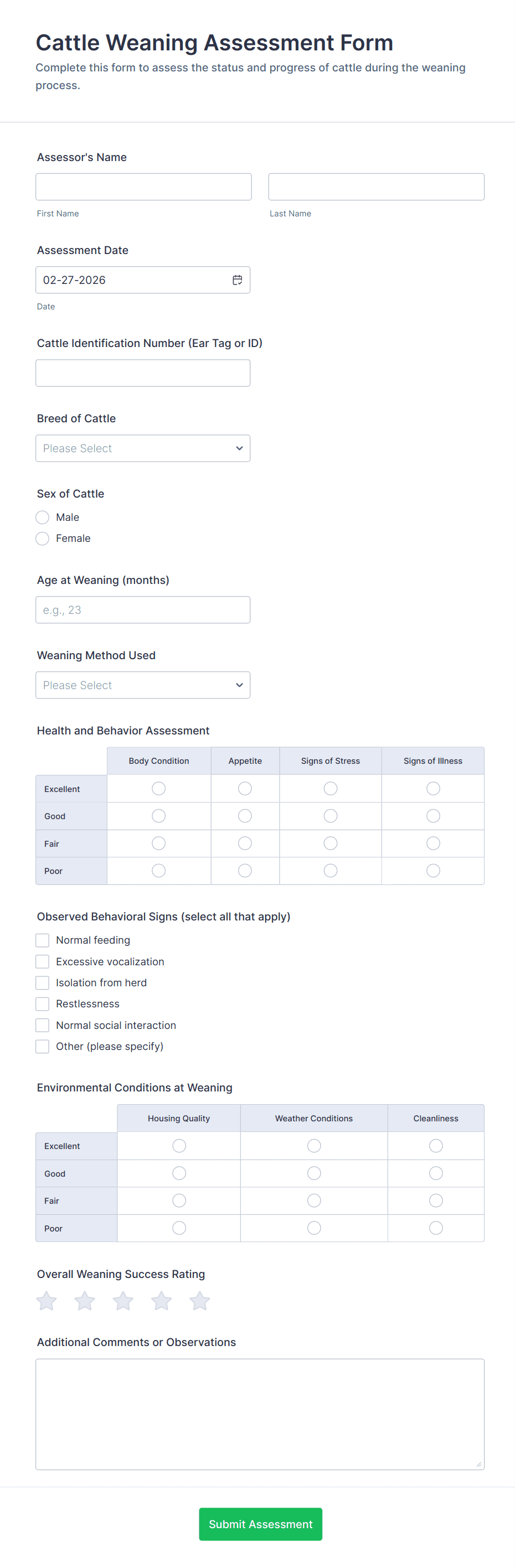Open the Weaning Method Used dropdown

(x=142, y=685)
